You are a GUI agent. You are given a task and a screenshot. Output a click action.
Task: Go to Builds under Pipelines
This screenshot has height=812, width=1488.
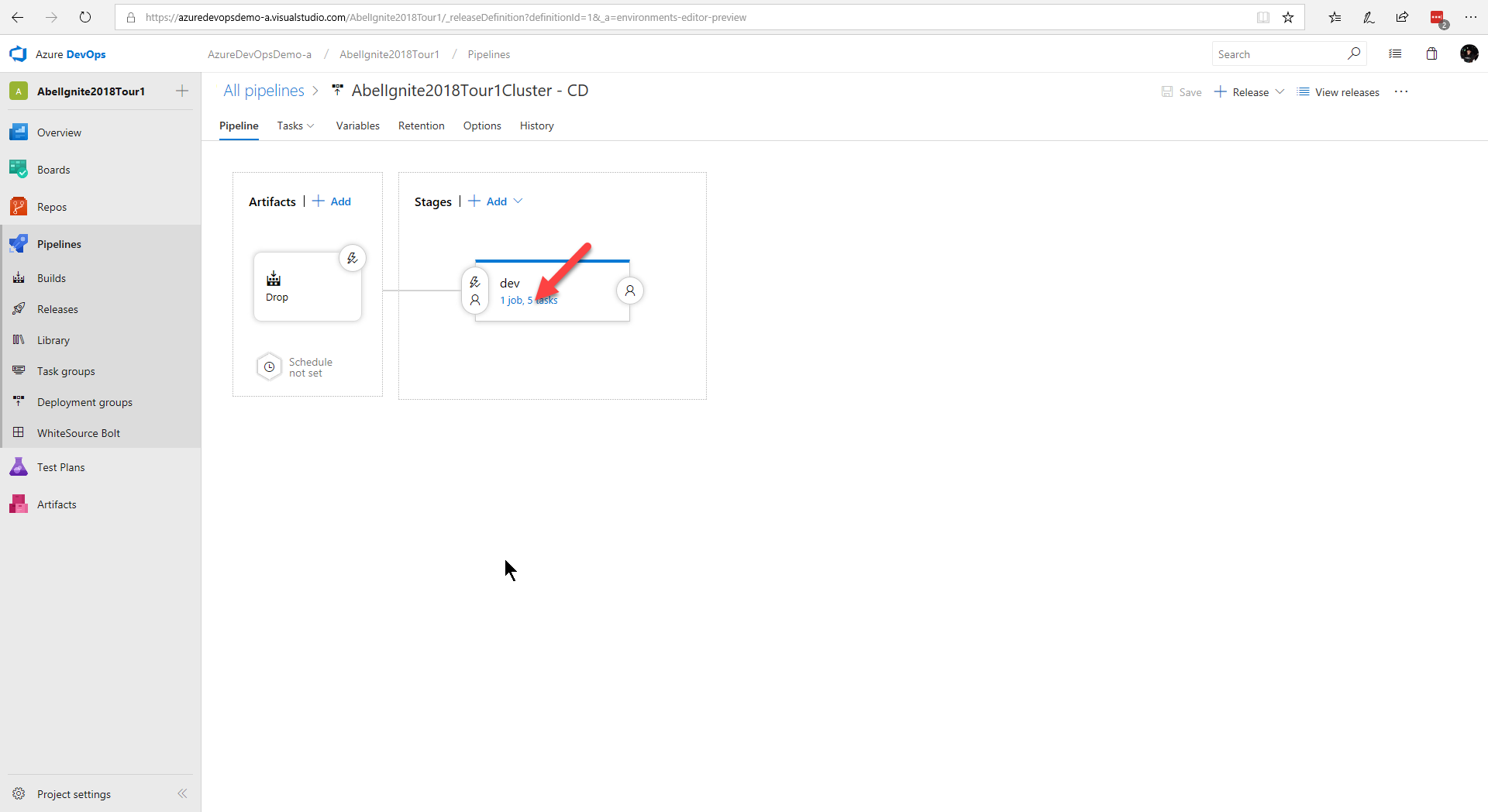point(51,278)
